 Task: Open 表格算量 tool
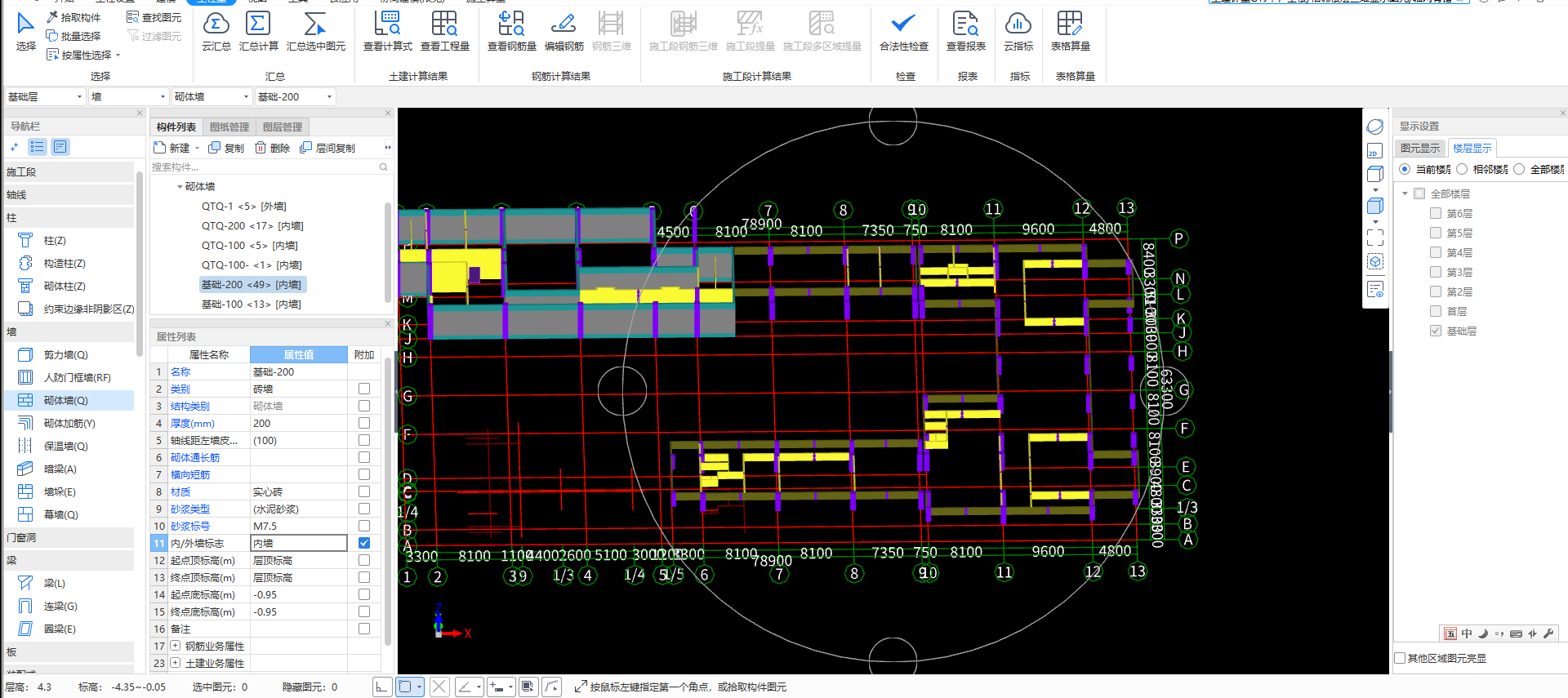(1071, 31)
